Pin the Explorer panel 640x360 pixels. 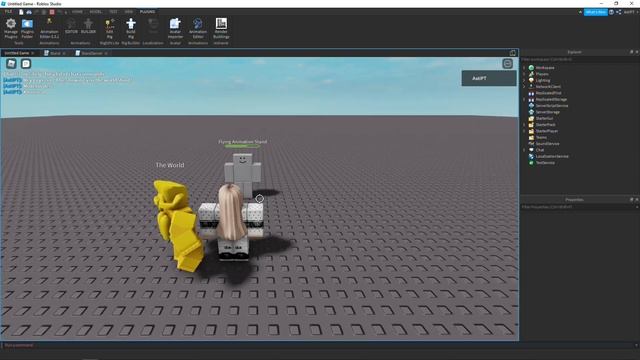tap(631, 52)
